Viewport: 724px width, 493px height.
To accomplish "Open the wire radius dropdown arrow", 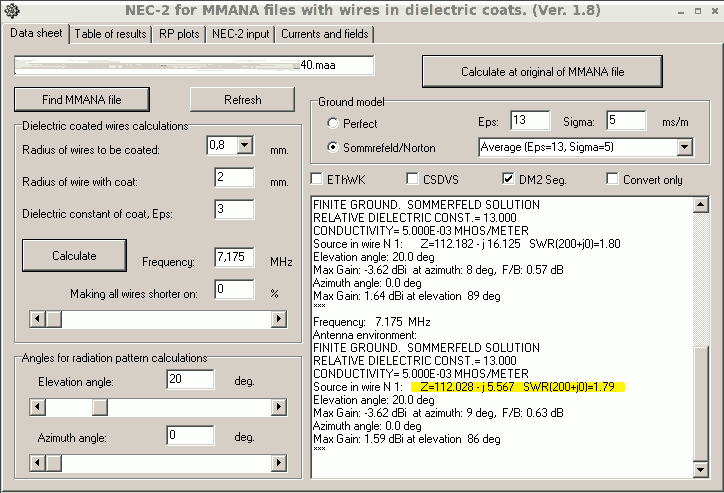I will (x=245, y=145).
